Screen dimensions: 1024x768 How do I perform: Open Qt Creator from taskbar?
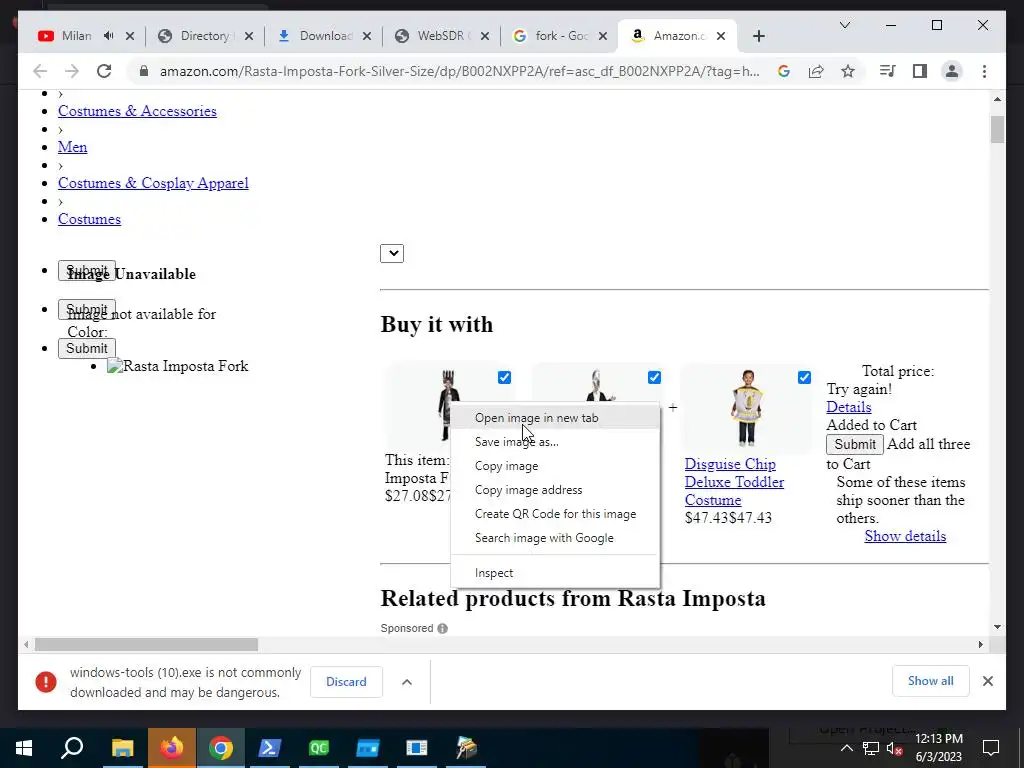[x=319, y=748]
